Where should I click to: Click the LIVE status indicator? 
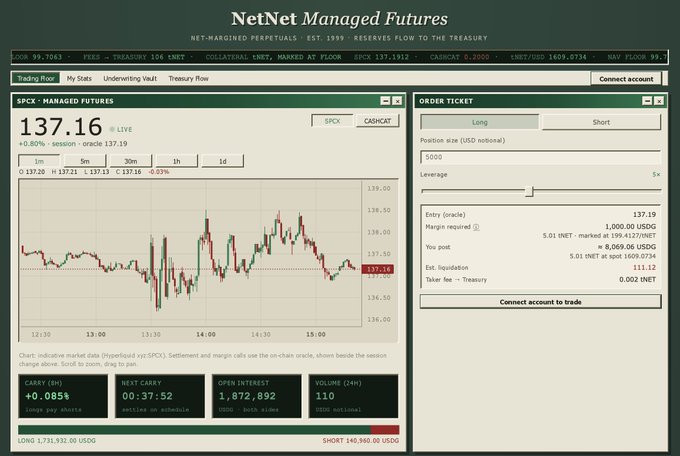pos(121,129)
